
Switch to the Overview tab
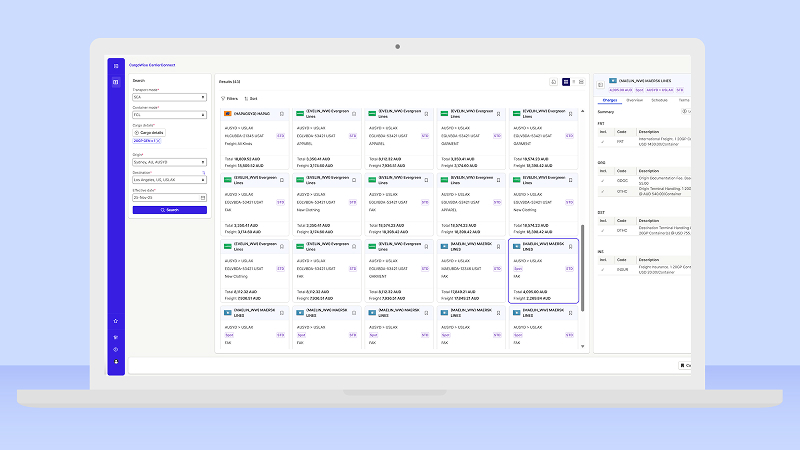[x=635, y=100]
